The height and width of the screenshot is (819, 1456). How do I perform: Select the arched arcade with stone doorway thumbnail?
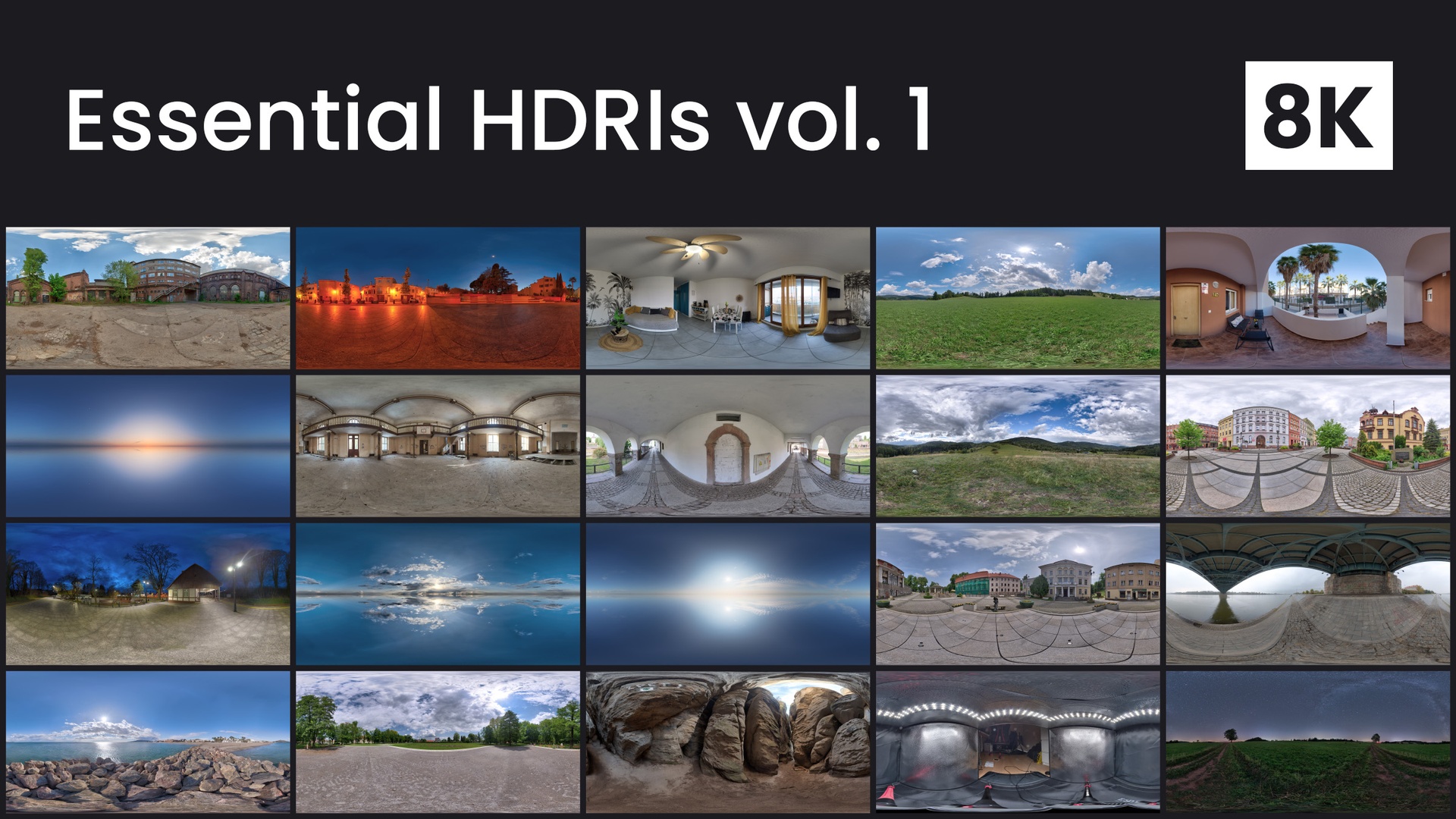tap(728, 446)
